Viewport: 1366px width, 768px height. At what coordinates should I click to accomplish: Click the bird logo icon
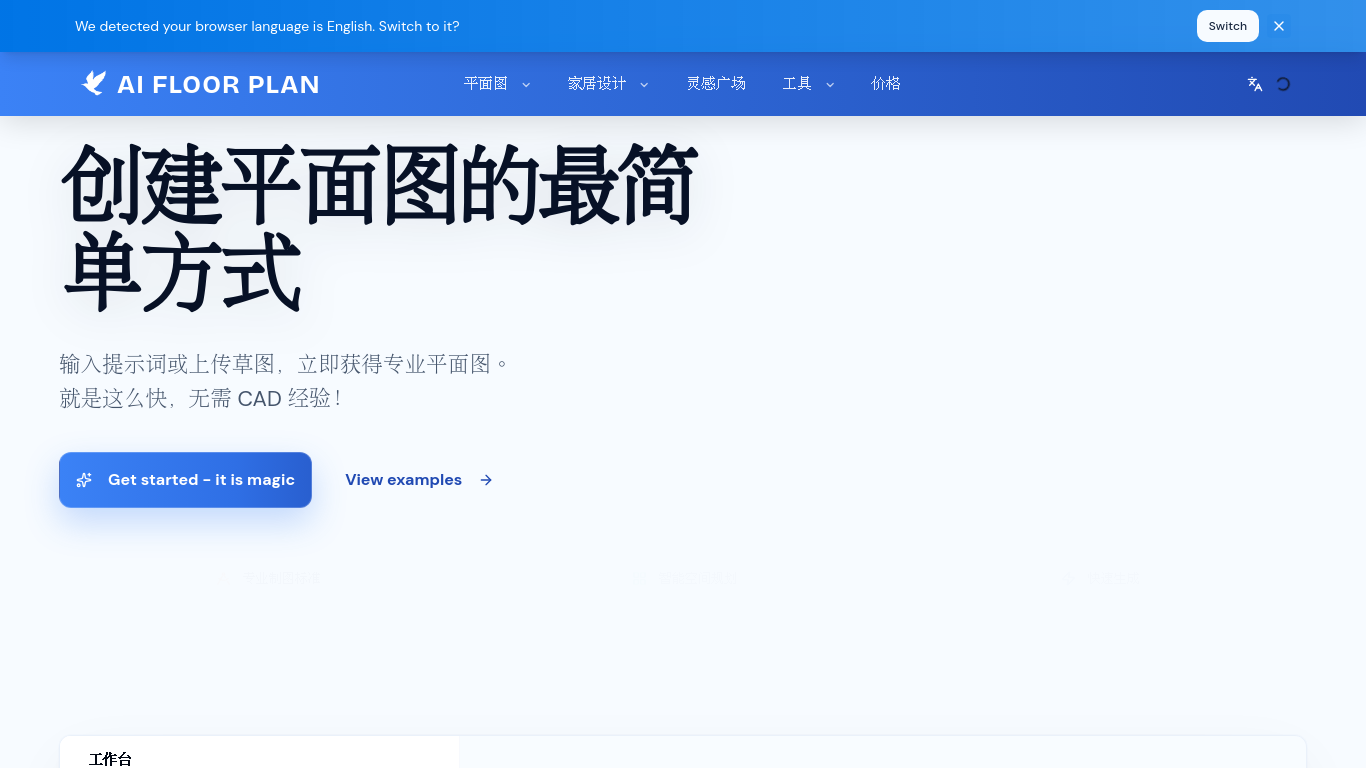pyautogui.click(x=93, y=84)
